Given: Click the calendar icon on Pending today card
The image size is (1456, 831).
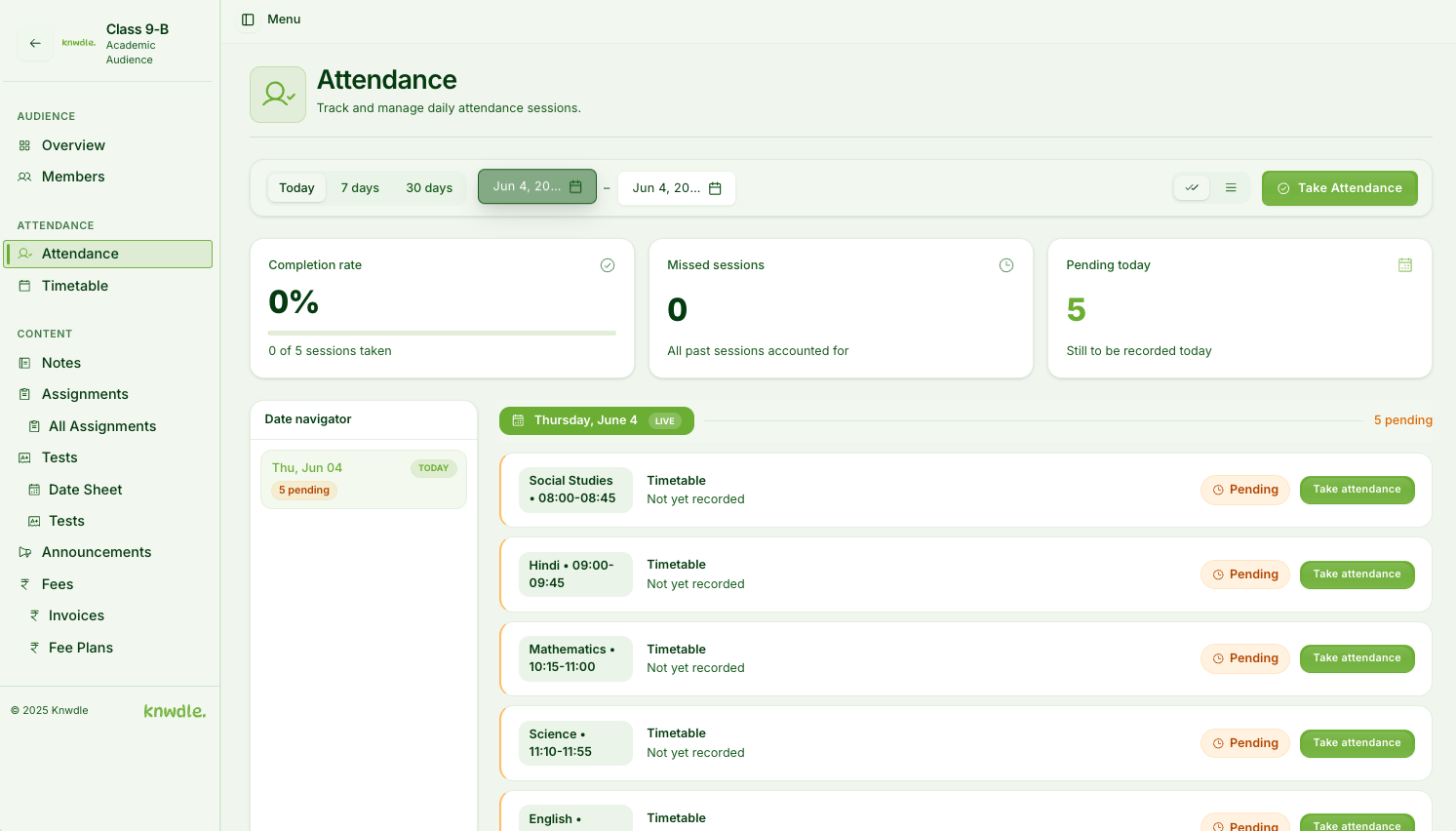Looking at the screenshot, I should click(1405, 265).
